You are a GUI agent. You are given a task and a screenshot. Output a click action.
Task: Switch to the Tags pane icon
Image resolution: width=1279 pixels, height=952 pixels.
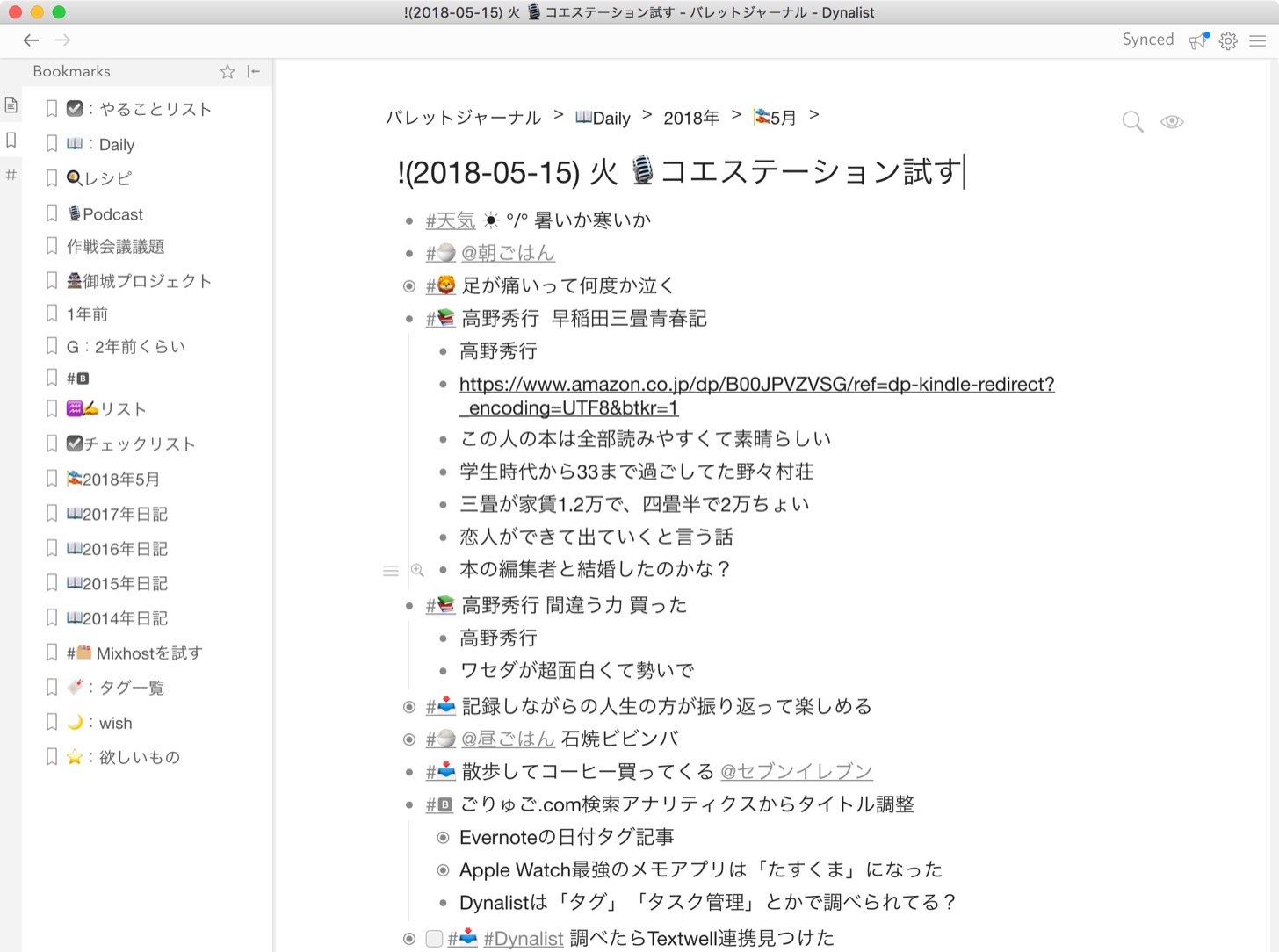[x=11, y=175]
